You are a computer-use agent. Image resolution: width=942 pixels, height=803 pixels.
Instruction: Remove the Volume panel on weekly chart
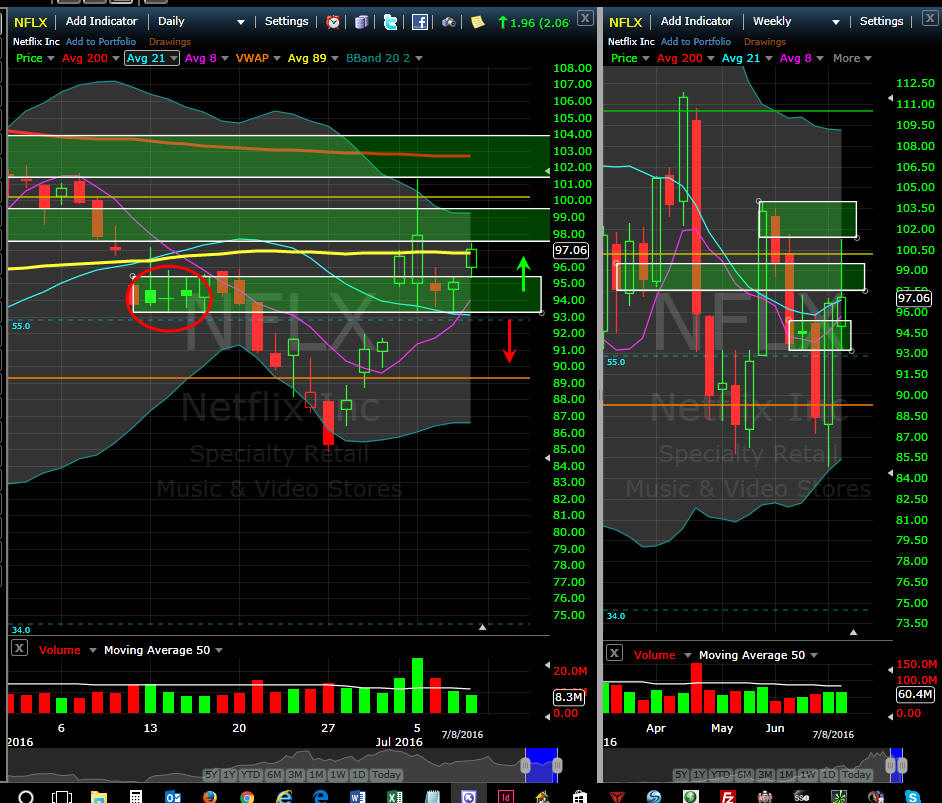click(x=614, y=653)
